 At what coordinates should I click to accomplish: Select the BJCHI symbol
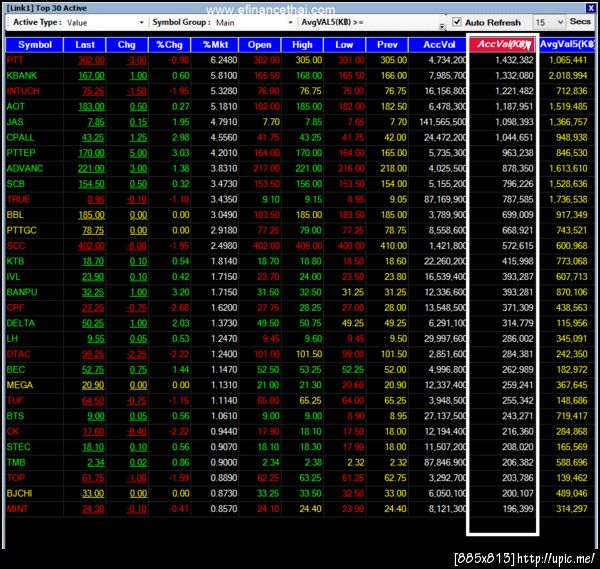click(19, 494)
